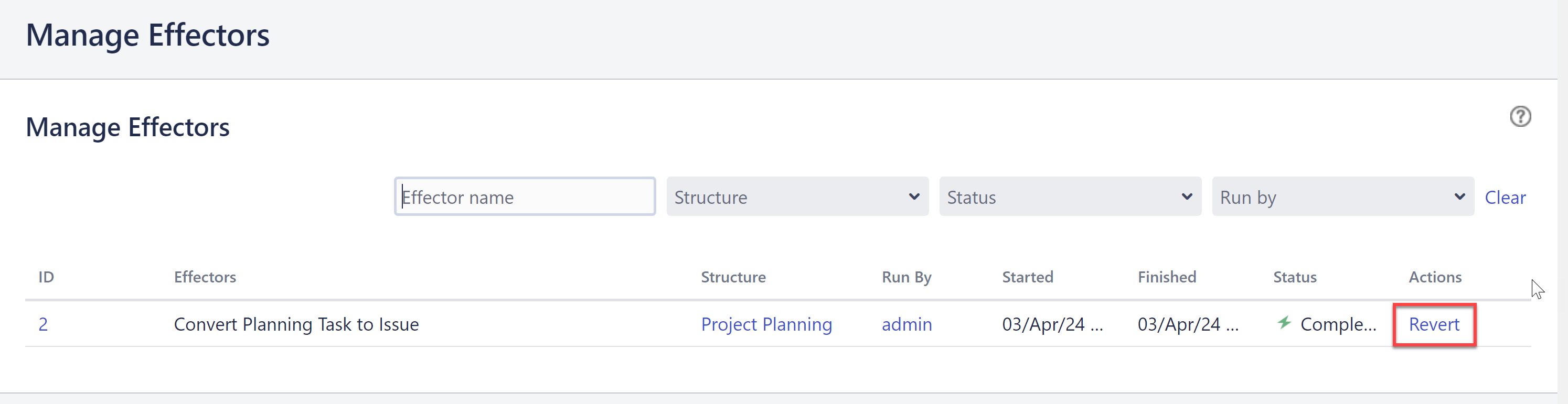Image resolution: width=1568 pixels, height=404 pixels.
Task: Click the green lightning status icon
Action: (x=1283, y=324)
